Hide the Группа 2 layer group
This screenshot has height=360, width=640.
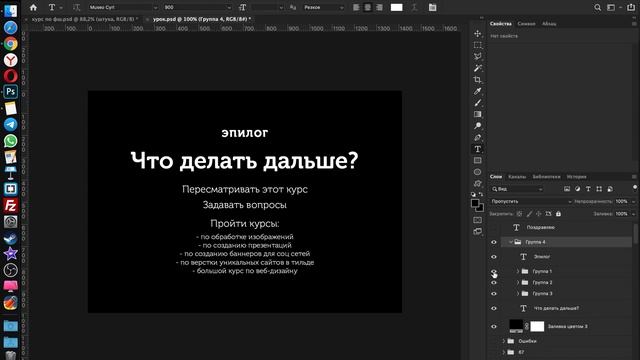click(x=494, y=282)
